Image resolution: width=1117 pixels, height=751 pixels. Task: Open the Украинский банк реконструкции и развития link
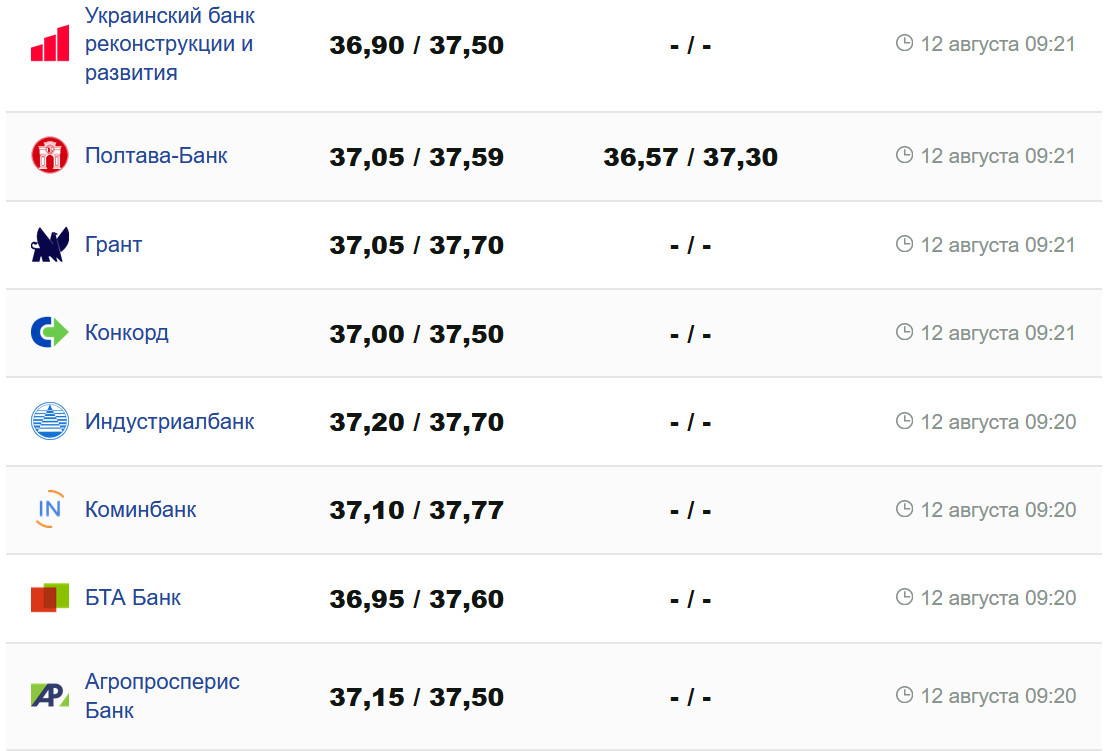pyautogui.click(x=170, y=44)
